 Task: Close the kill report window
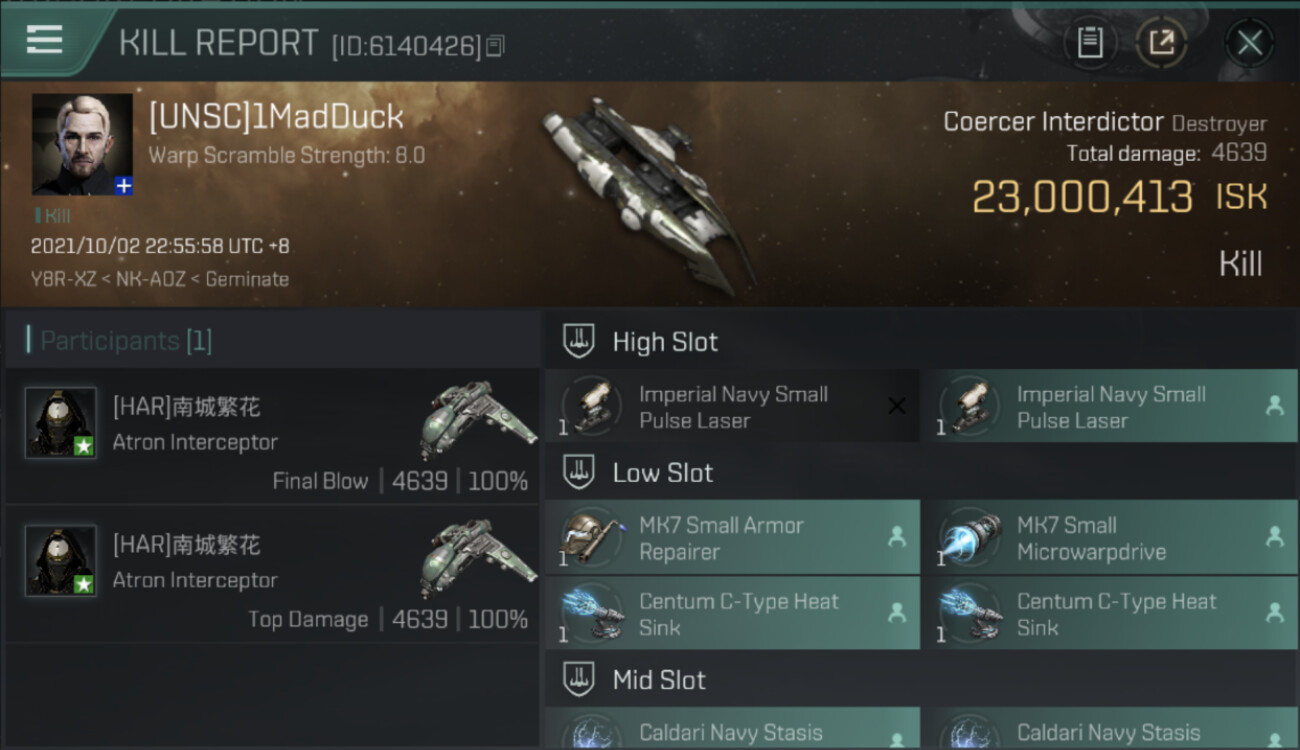click(x=1249, y=42)
